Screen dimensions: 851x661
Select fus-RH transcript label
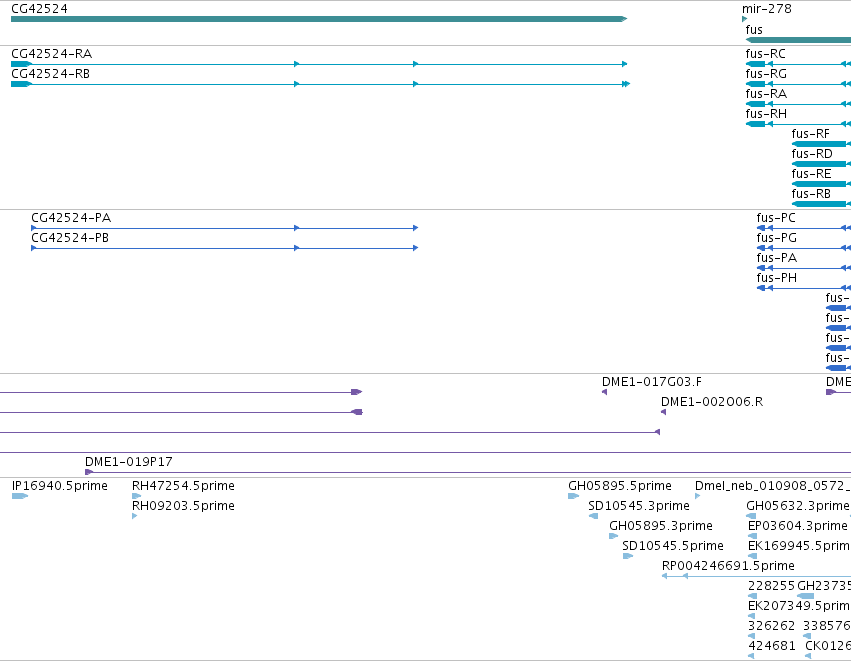[x=766, y=114]
